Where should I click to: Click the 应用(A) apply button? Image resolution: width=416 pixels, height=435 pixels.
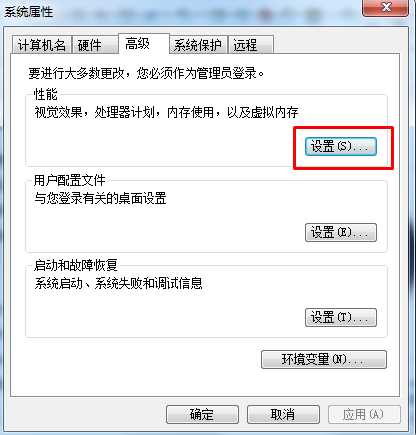(x=364, y=414)
